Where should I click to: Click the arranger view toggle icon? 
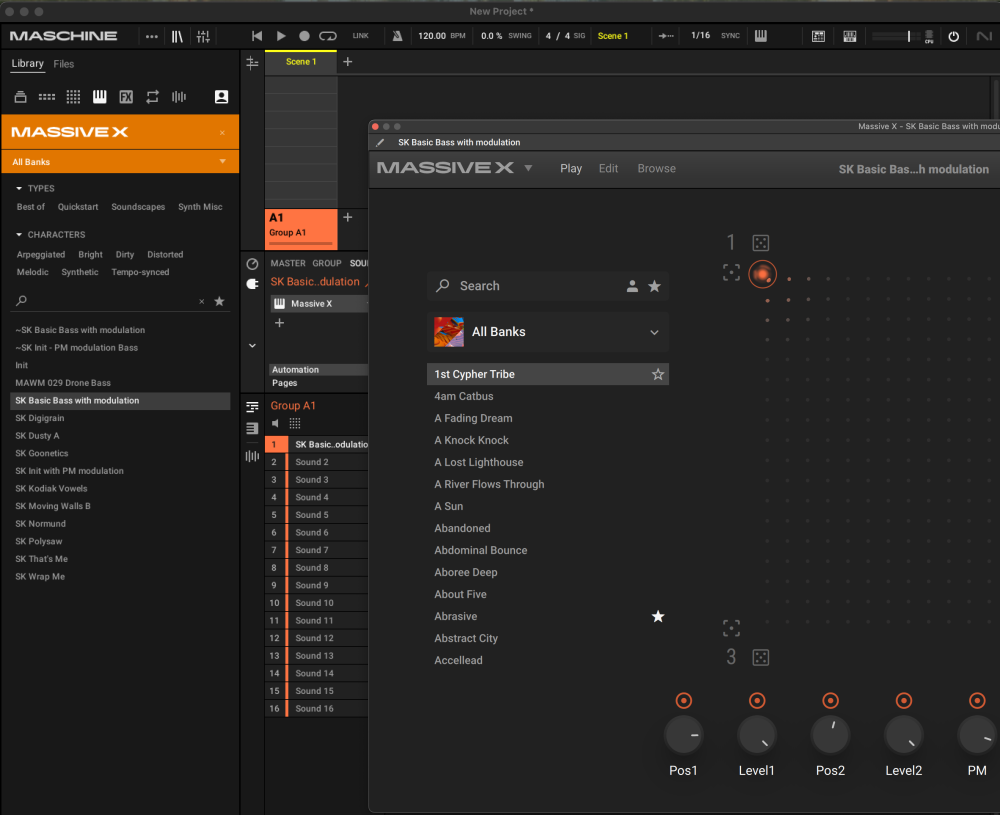click(253, 62)
